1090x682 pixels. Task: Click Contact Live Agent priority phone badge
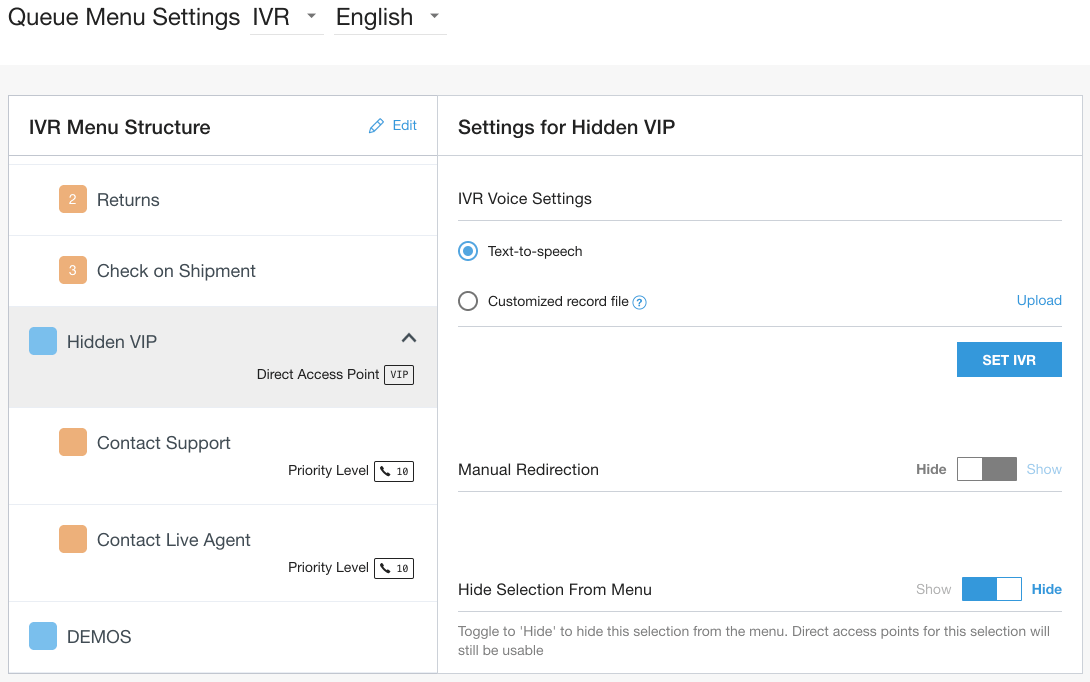(x=394, y=568)
